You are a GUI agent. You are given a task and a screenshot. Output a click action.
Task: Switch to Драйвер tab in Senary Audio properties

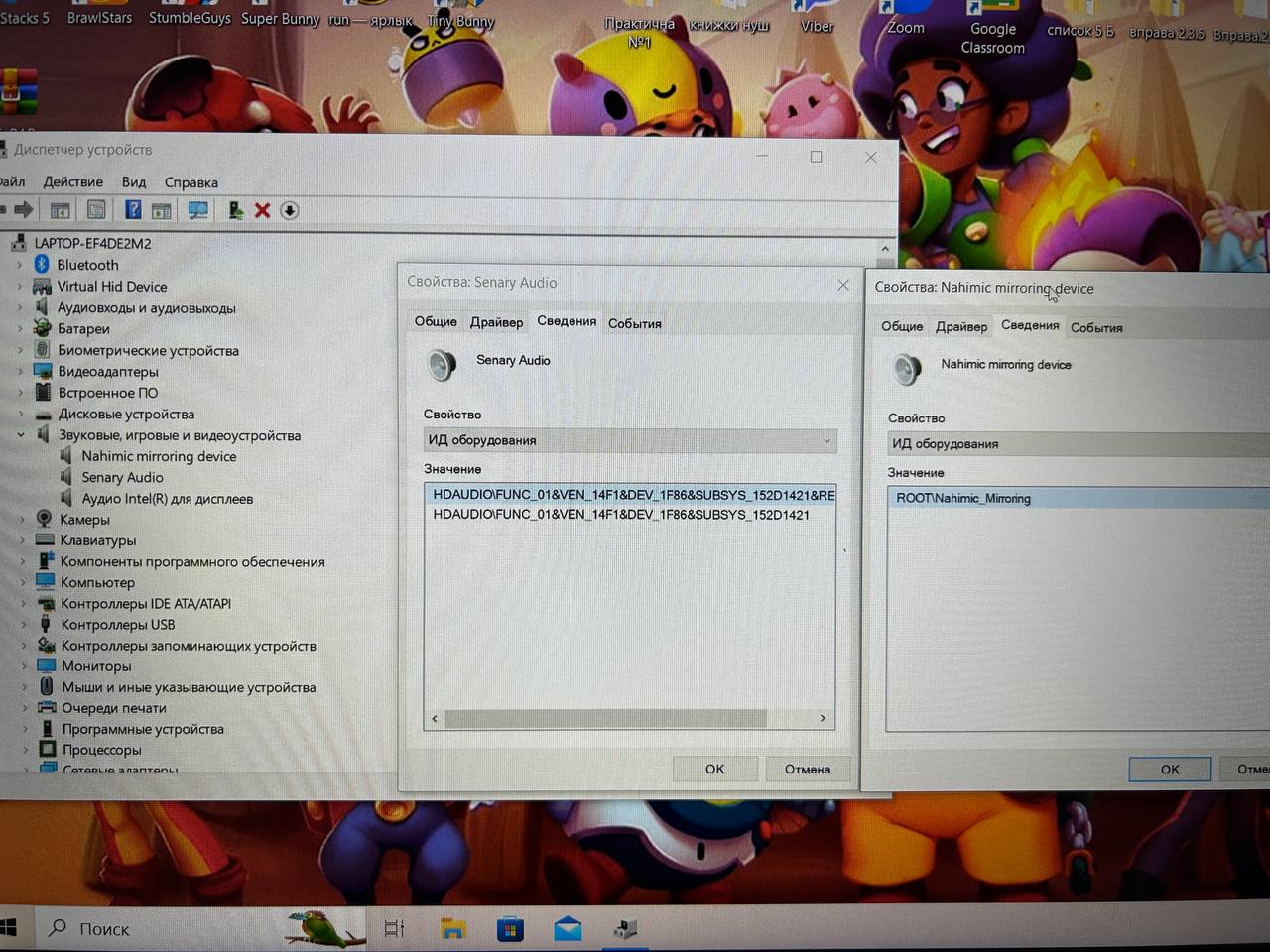point(496,322)
